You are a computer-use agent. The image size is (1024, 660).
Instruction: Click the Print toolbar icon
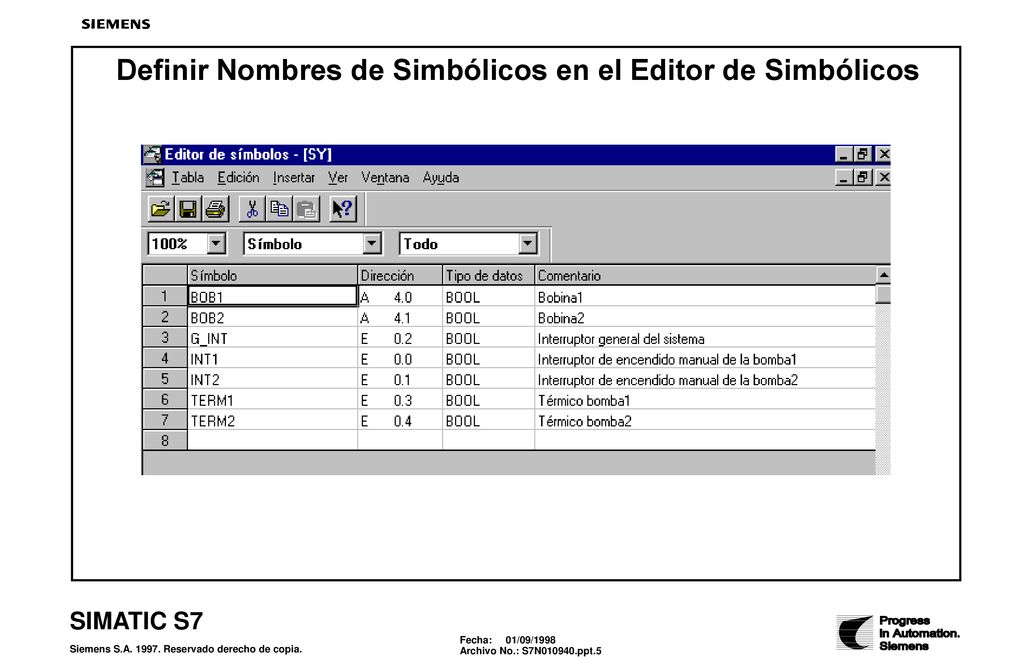tap(216, 209)
